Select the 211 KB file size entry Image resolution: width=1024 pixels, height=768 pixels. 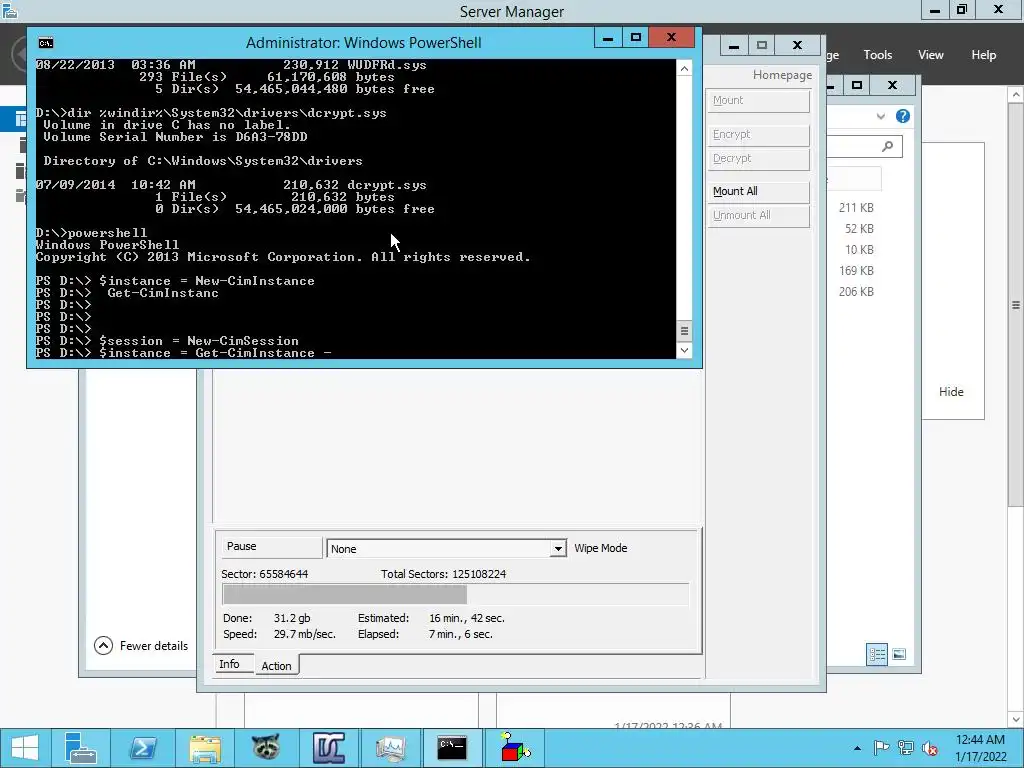[856, 208]
